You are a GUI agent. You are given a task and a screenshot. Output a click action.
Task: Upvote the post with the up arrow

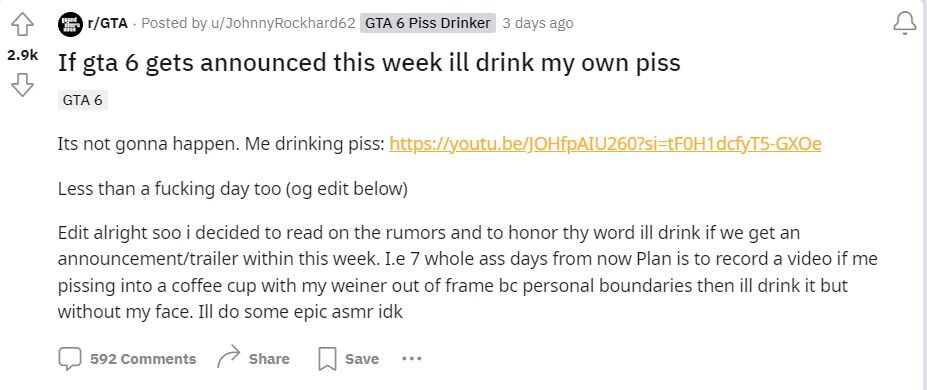tap(22, 24)
